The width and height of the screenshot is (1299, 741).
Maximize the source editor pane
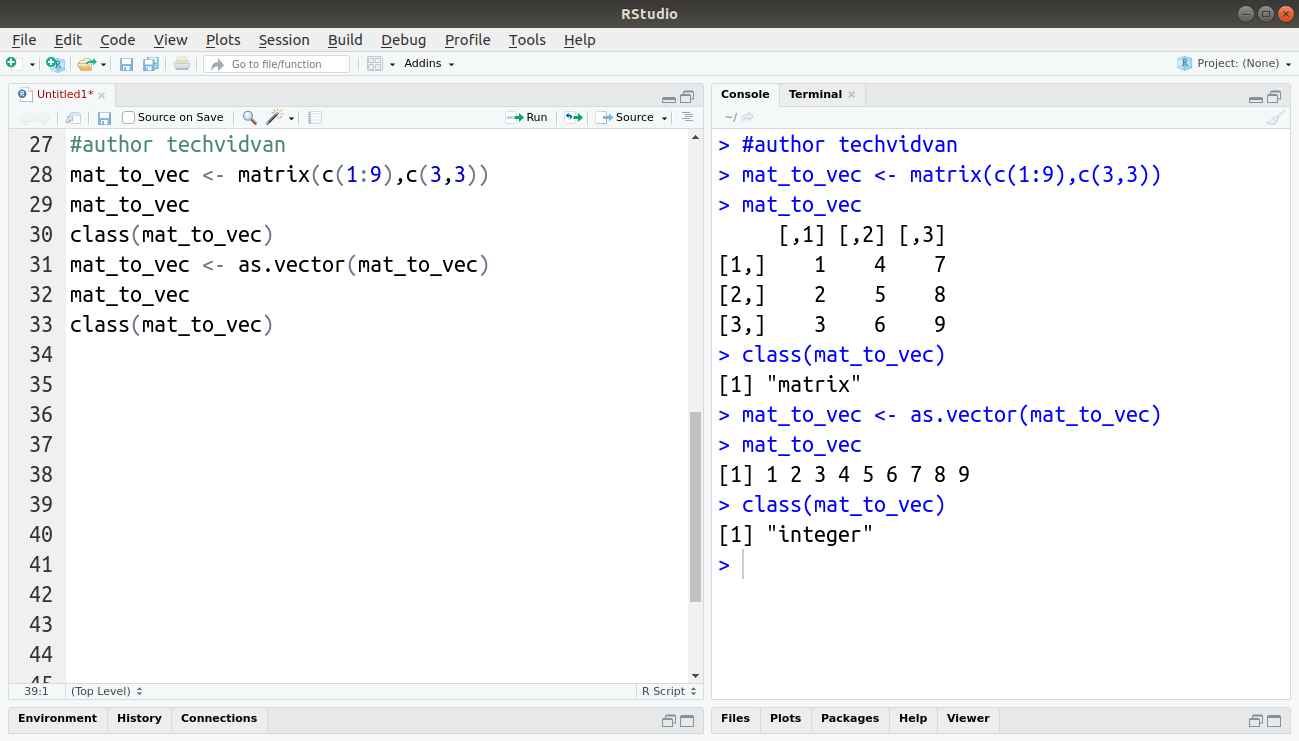pos(687,97)
